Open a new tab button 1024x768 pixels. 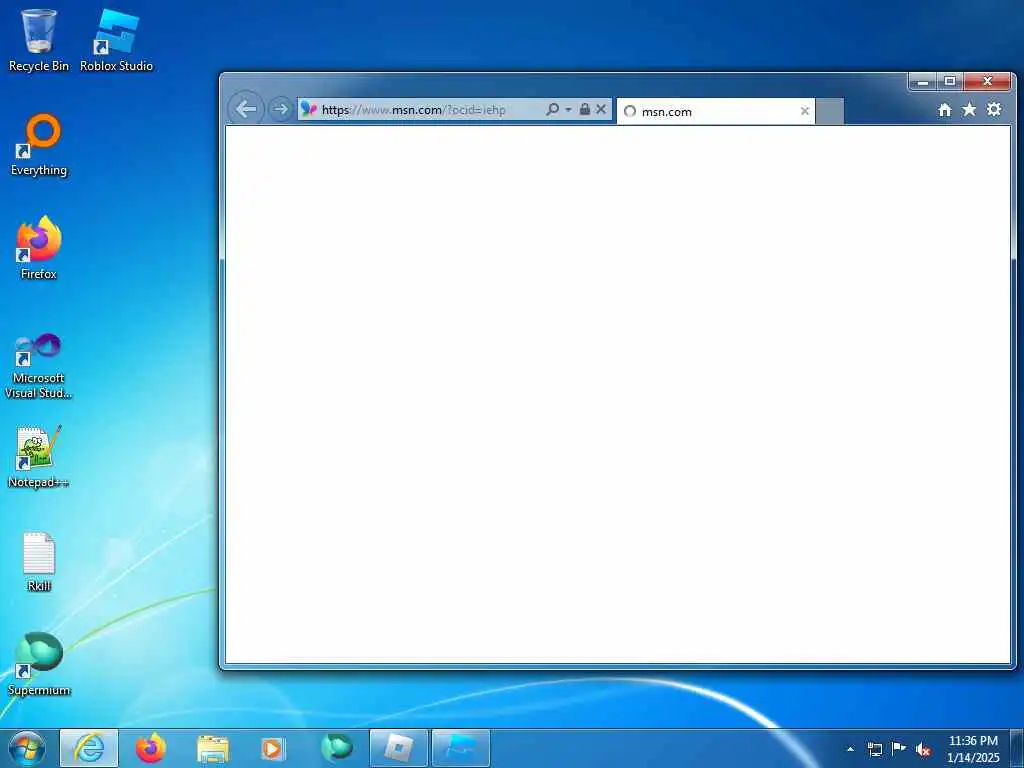tap(830, 111)
